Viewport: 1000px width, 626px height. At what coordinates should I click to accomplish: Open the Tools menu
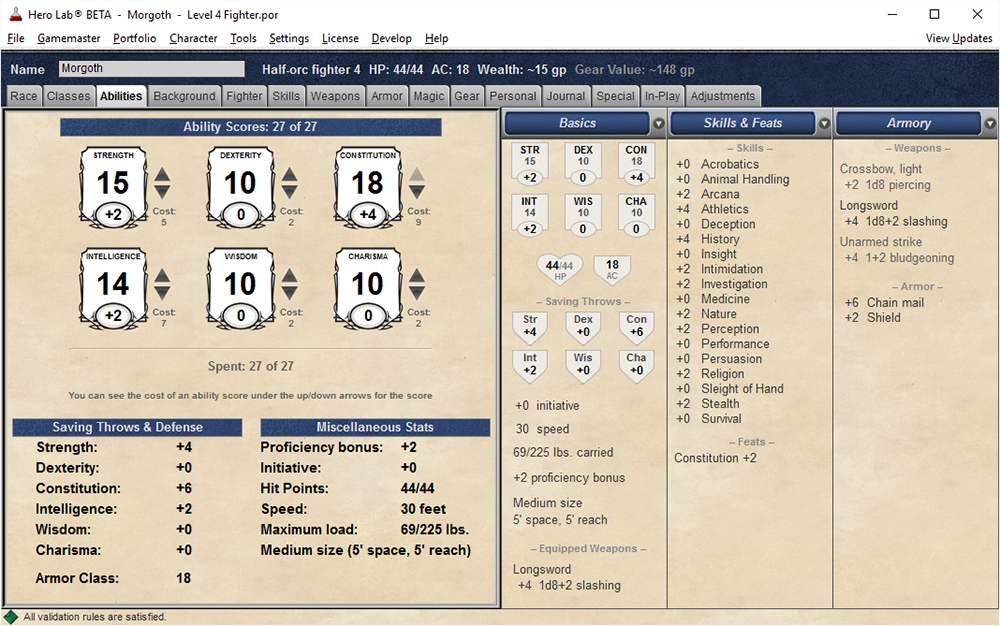(x=243, y=38)
